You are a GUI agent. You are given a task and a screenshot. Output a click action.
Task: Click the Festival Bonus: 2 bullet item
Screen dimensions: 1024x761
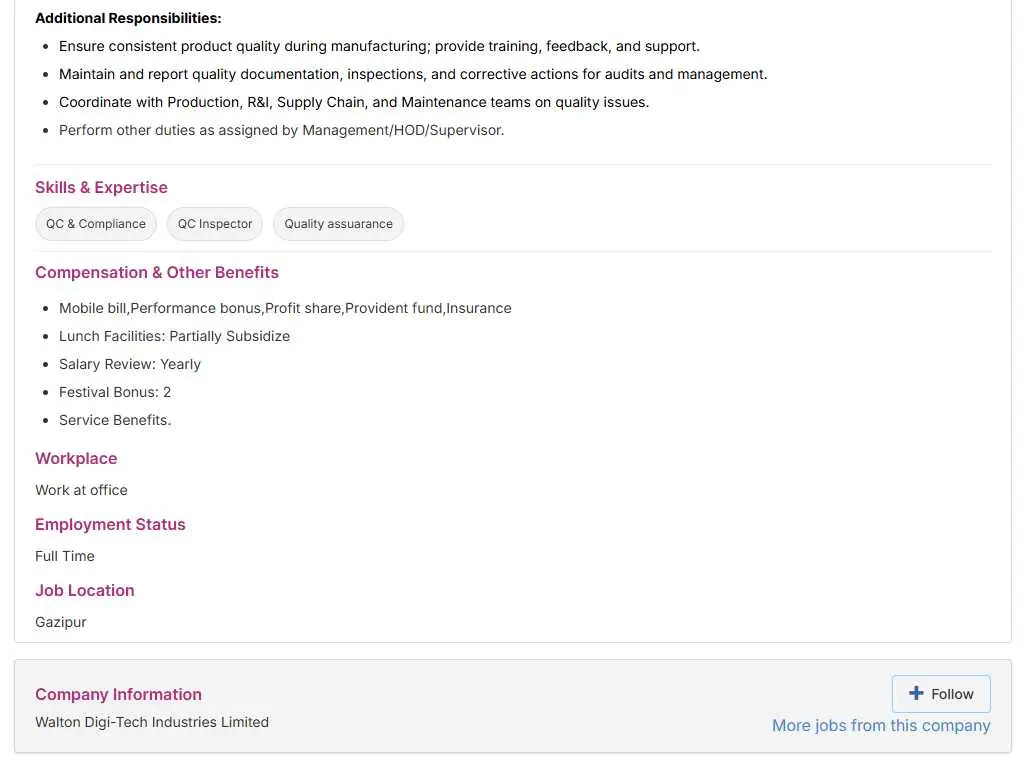pos(115,392)
